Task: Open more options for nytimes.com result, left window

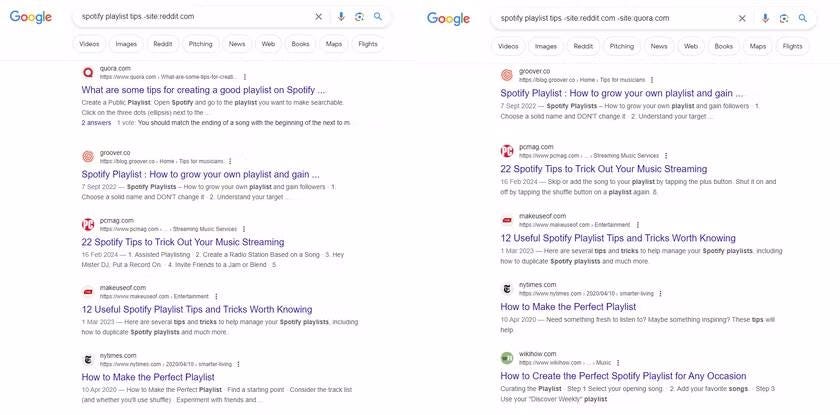Action: pos(238,364)
